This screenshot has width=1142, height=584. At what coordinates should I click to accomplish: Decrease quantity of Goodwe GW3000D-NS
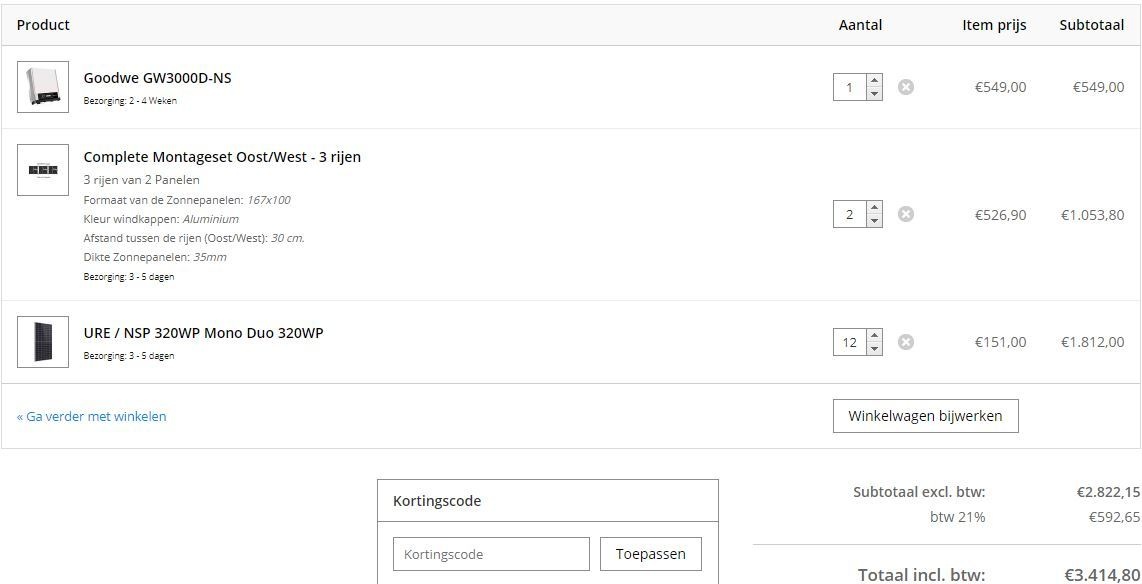[875, 94]
